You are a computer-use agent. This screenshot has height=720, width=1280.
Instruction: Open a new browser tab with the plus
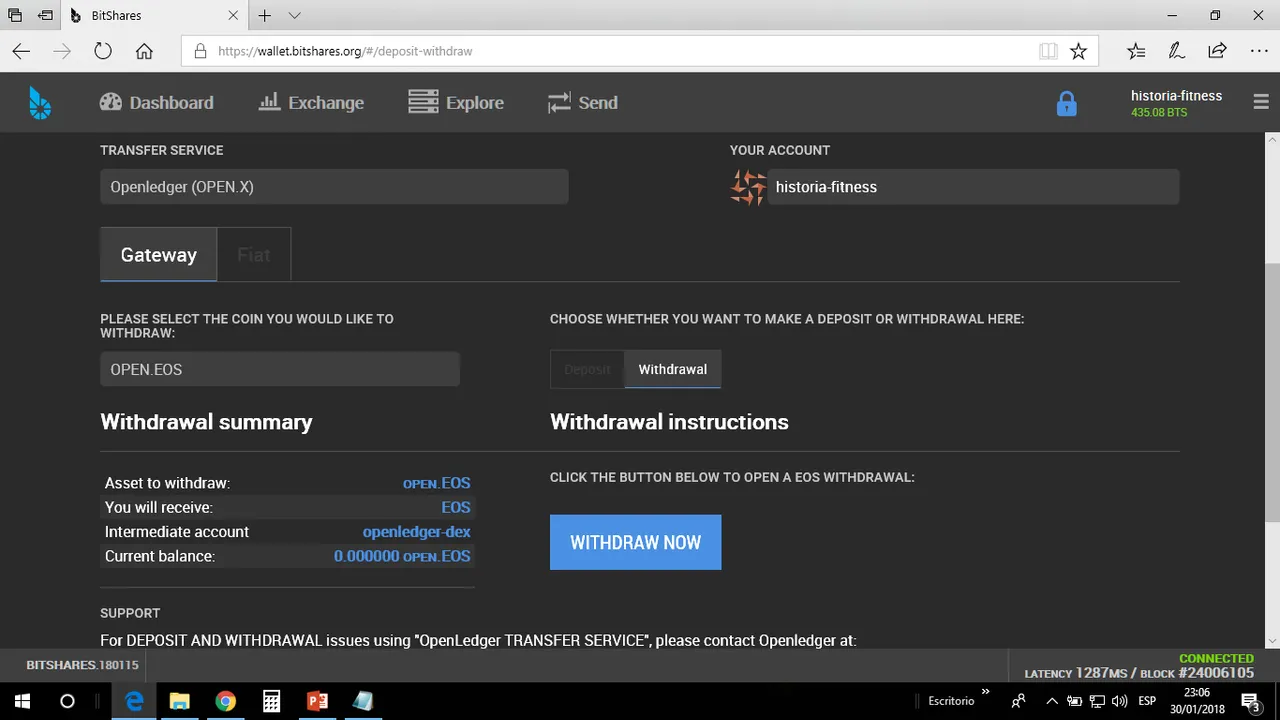pos(264,16)
